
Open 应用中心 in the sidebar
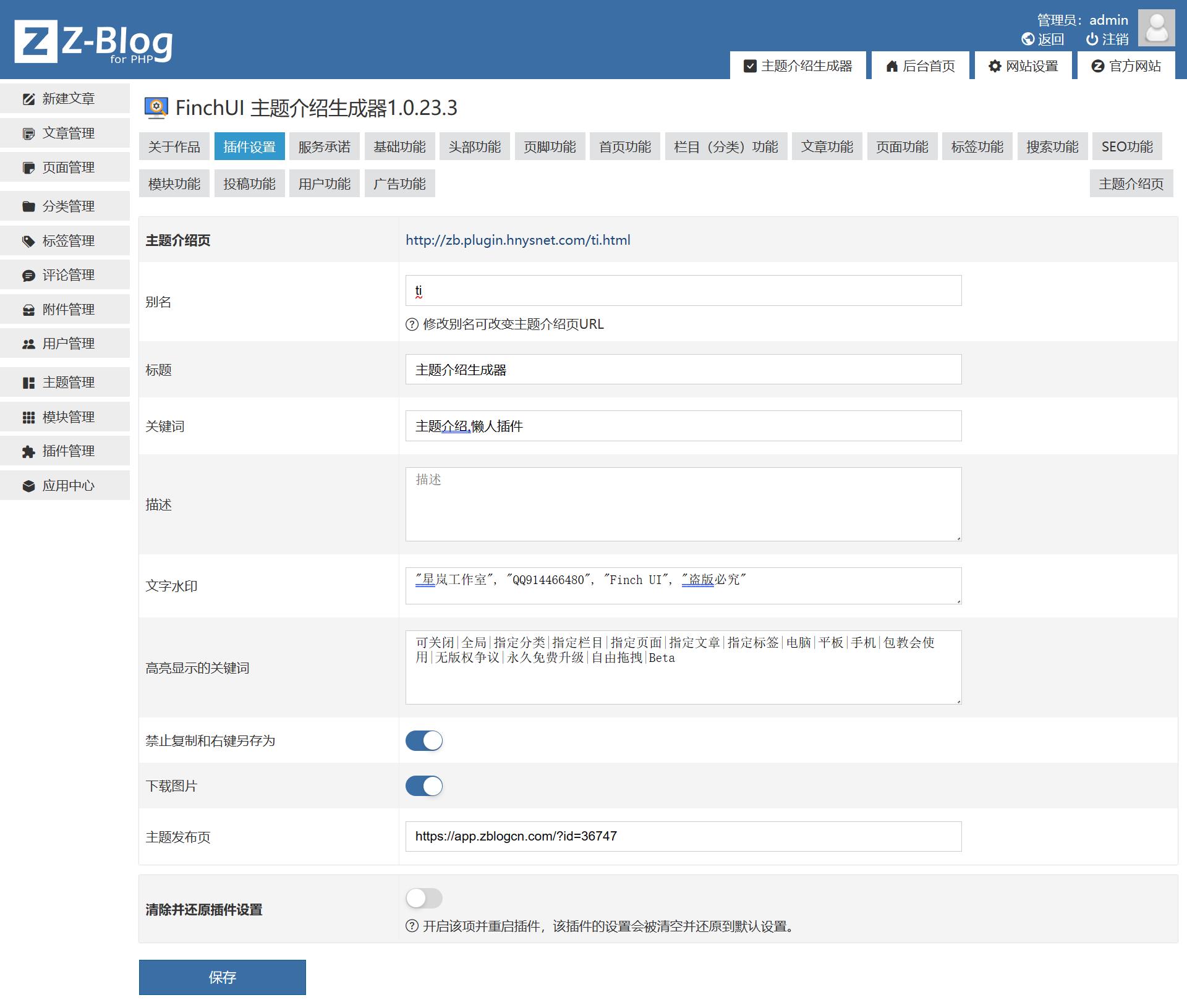pos(65,486)
